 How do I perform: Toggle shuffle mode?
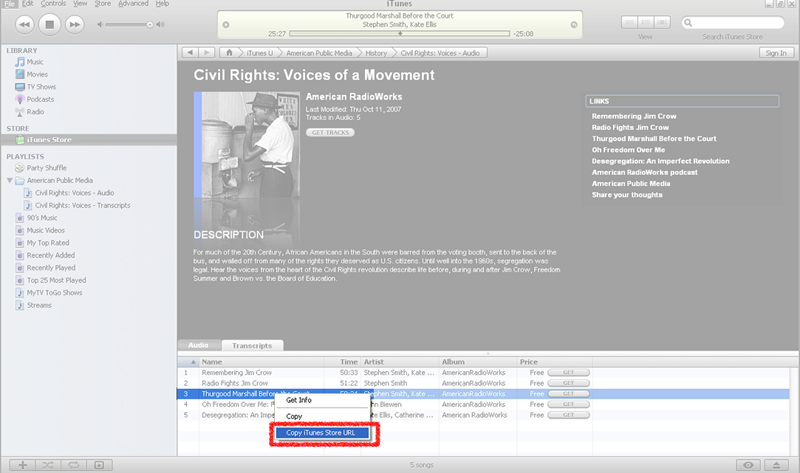[48, 465]
